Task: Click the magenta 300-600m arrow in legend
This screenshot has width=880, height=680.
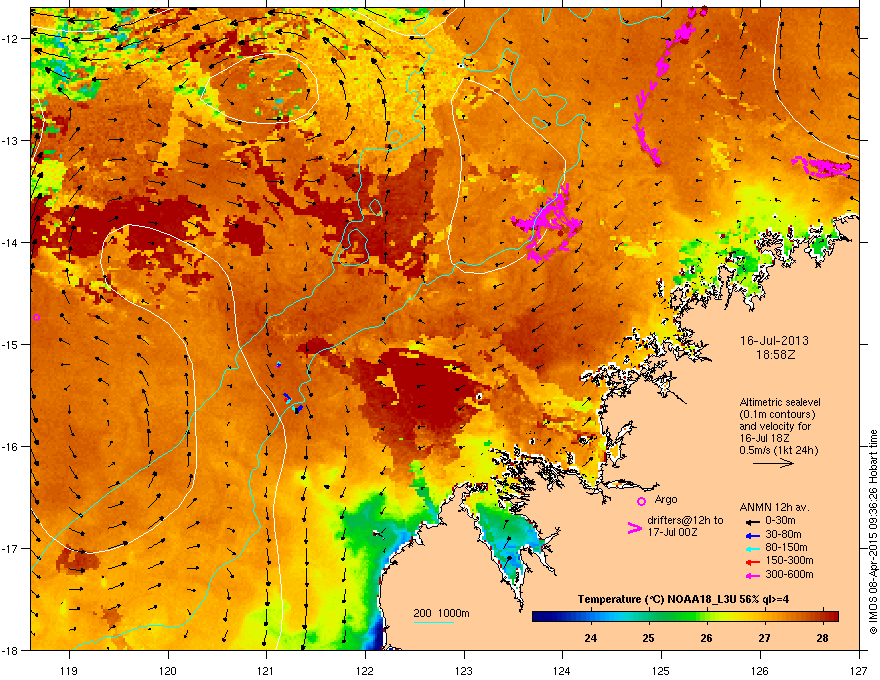Action: click(x=753, y=575)
